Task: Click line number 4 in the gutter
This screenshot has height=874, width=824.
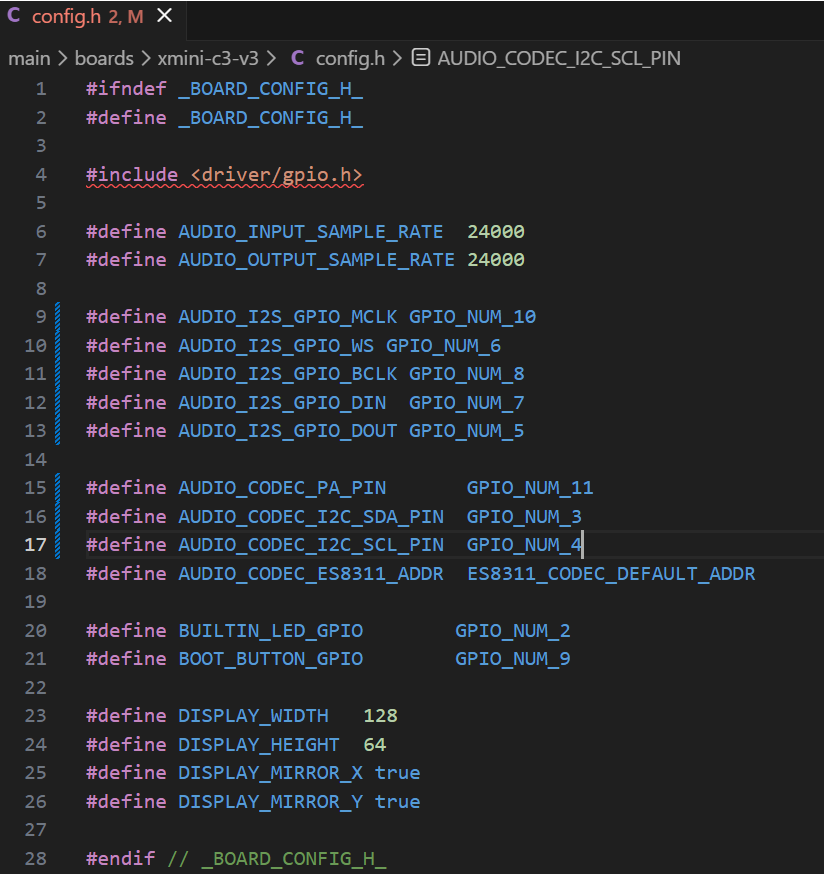Action: 40,175
